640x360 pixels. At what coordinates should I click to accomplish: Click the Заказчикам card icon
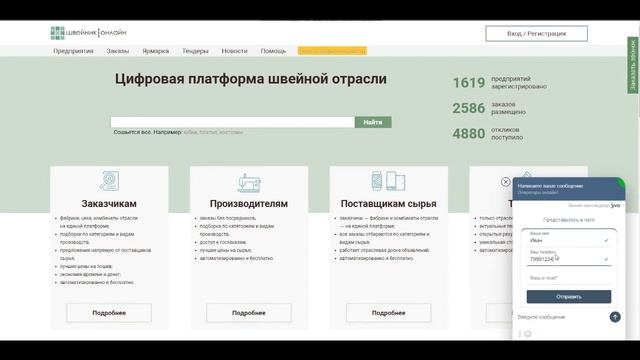coord(109,181)
